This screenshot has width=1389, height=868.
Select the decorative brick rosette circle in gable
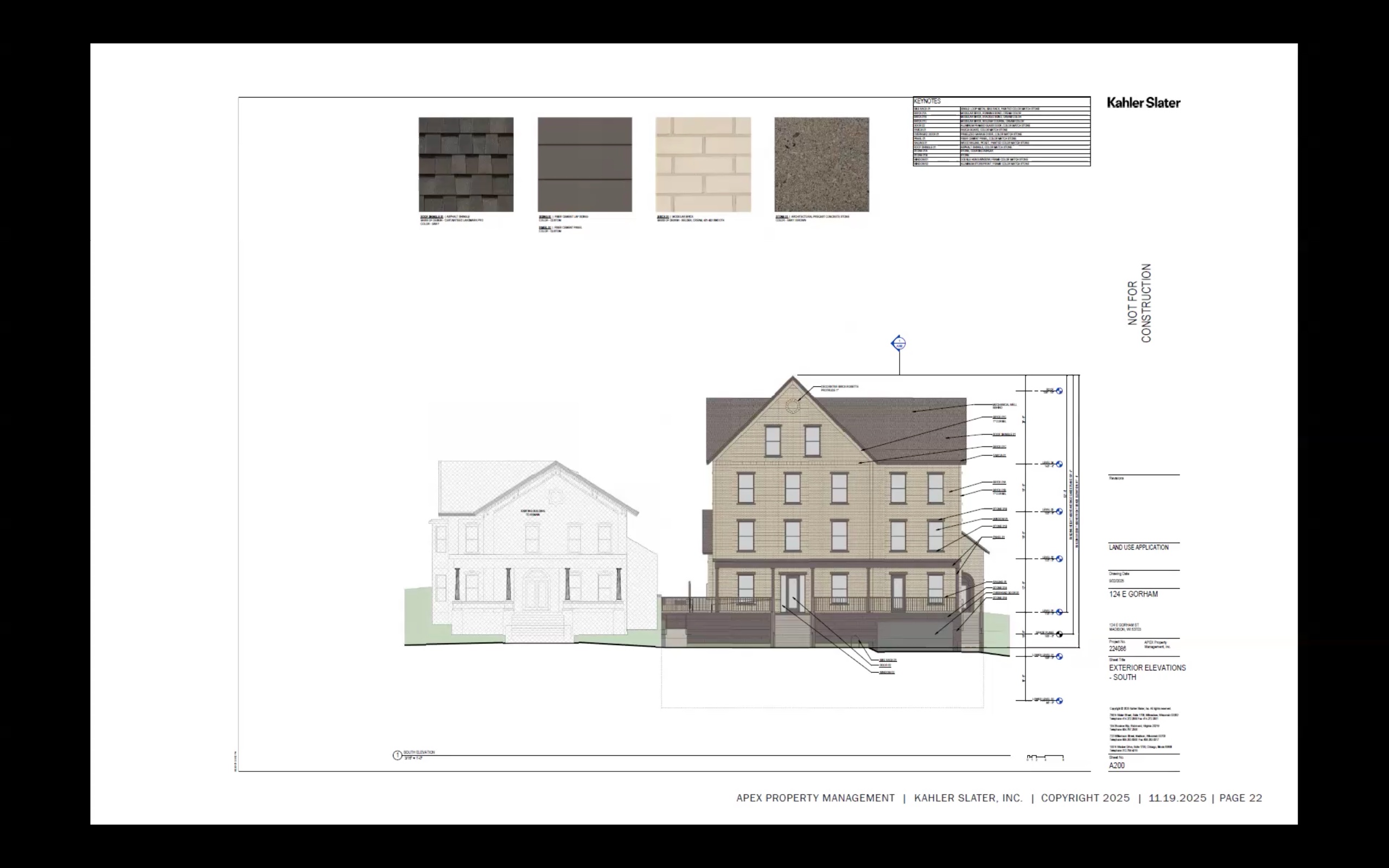(792, 406)
